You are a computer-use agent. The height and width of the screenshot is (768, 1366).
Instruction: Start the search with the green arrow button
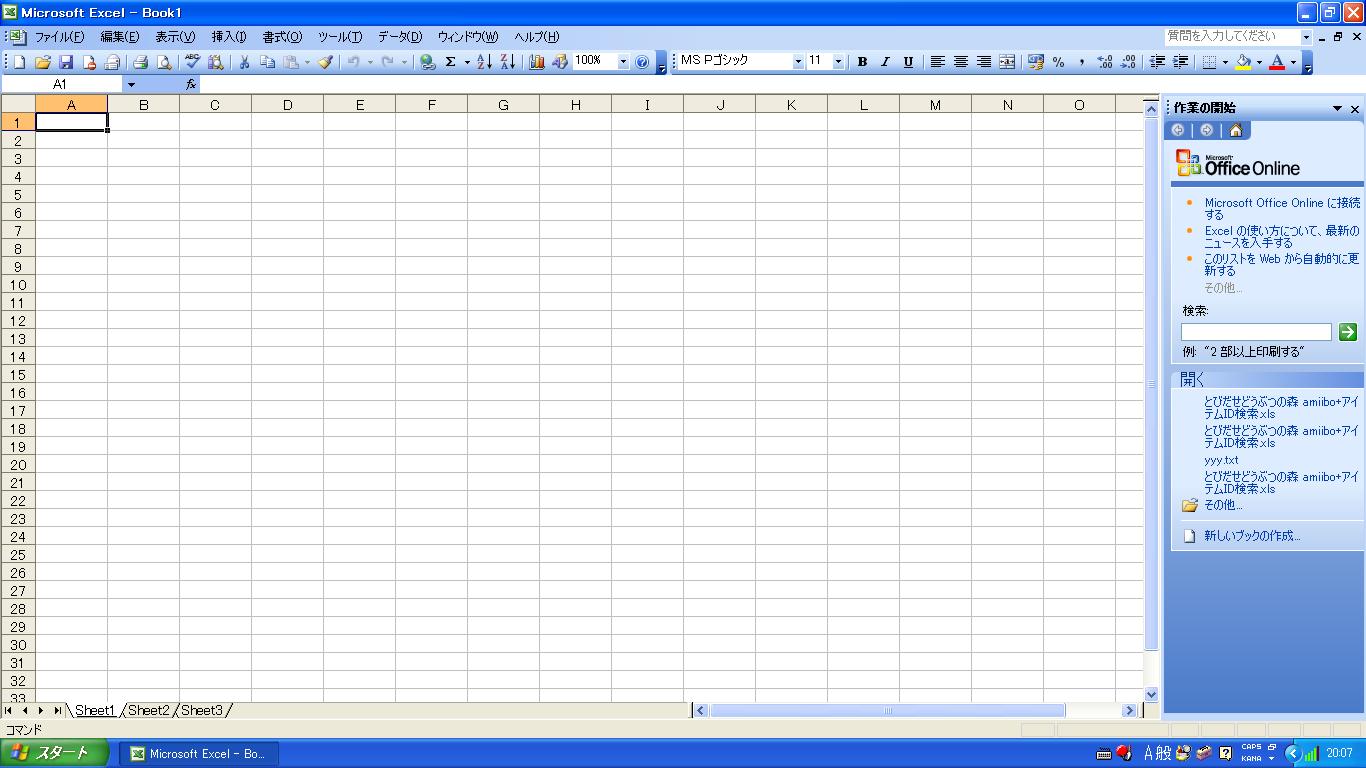tap(1348, 332)
